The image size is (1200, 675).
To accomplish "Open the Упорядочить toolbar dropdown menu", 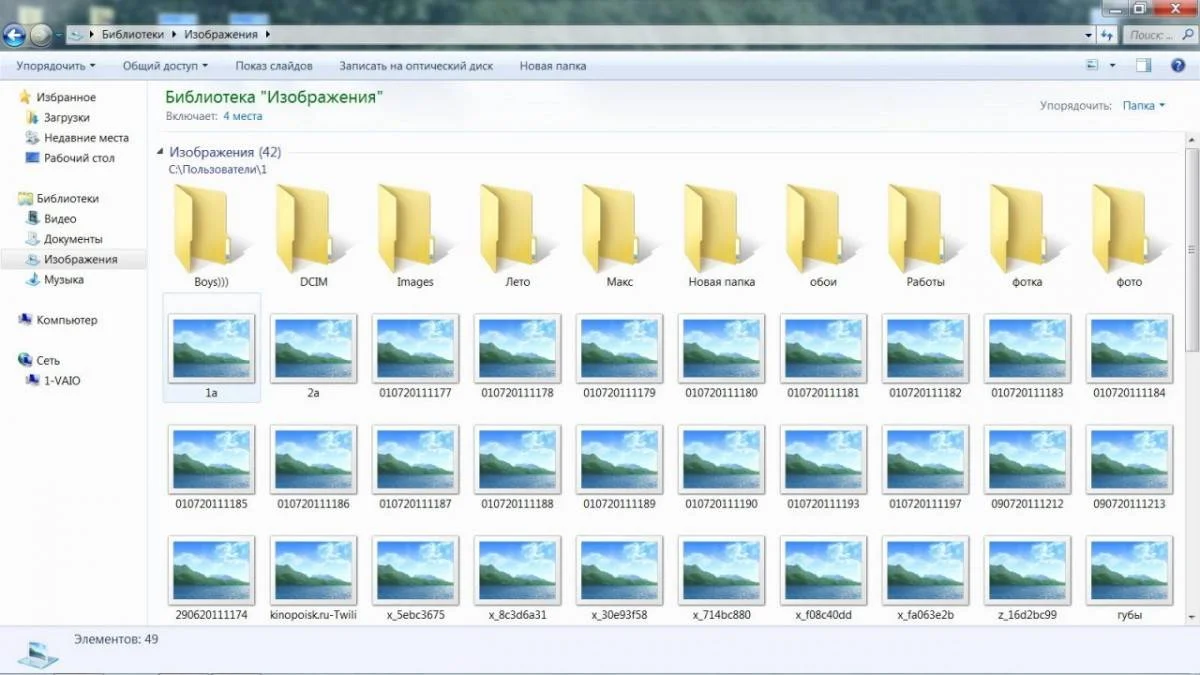I will pos(56,66).
